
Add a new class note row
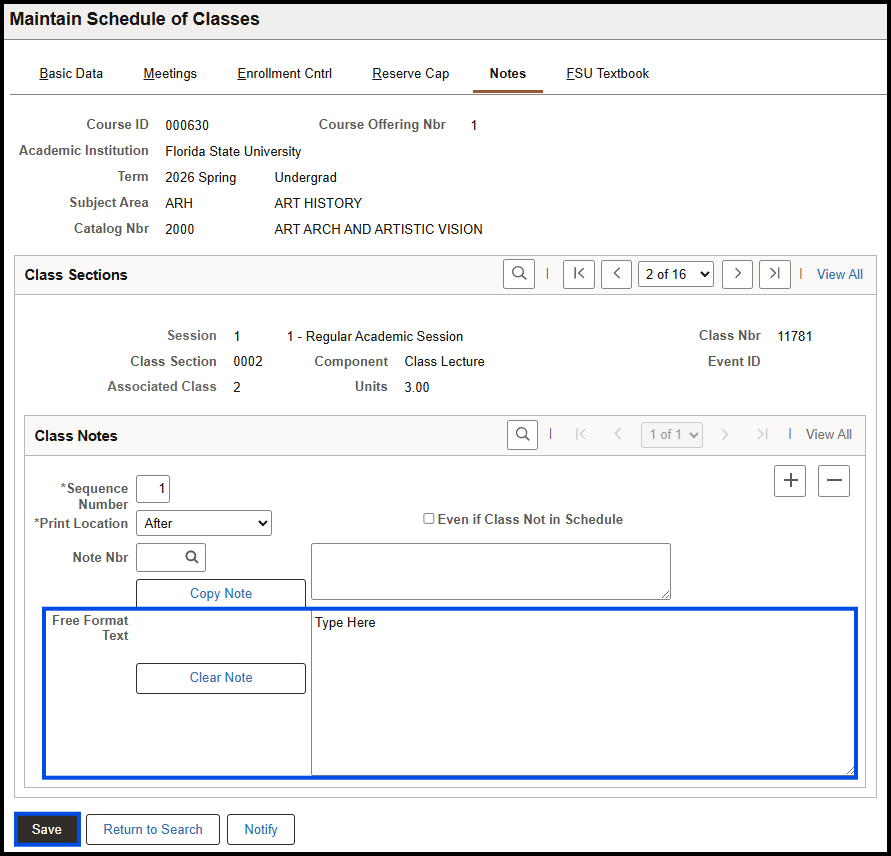(789, 481)
